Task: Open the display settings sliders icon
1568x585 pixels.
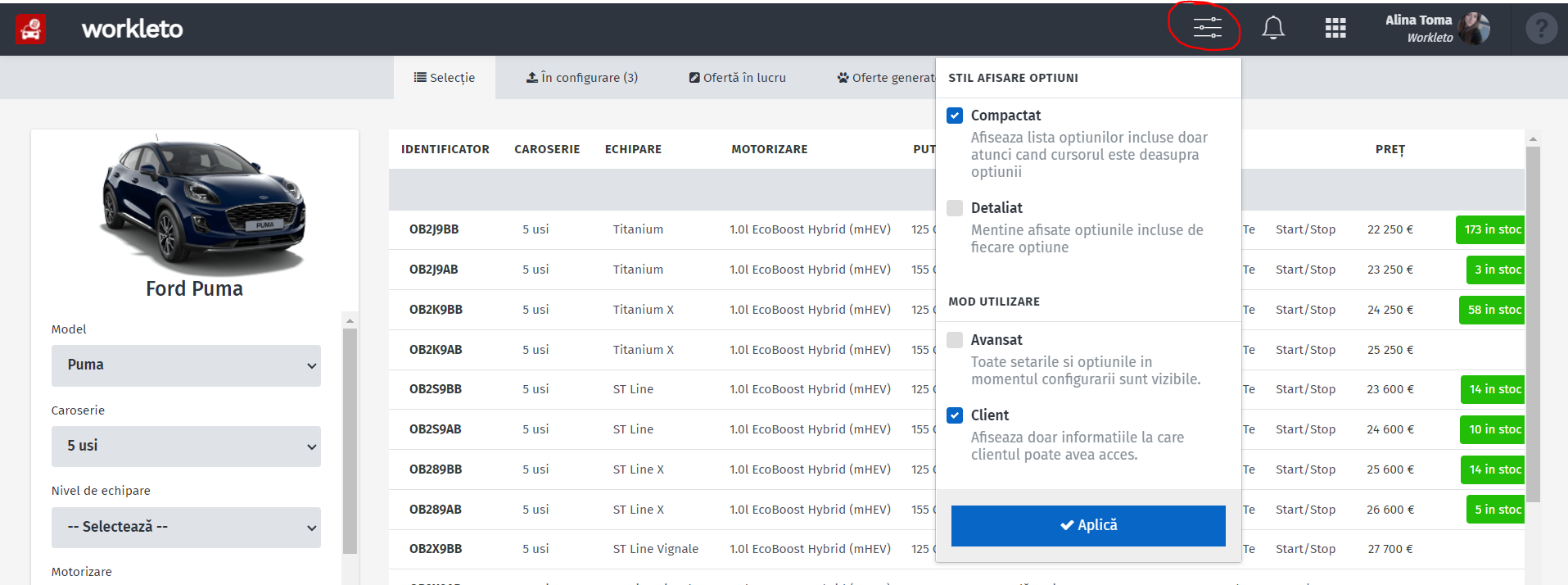Action: click(1207, 28)
